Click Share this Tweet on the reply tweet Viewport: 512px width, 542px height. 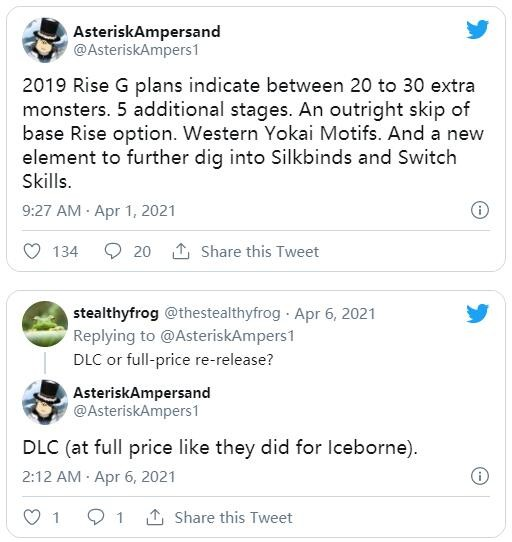234,517
